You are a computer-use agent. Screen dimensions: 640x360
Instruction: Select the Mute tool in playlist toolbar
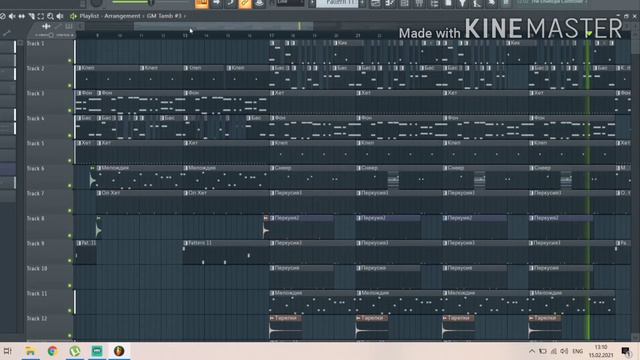(x=12, y=16)
